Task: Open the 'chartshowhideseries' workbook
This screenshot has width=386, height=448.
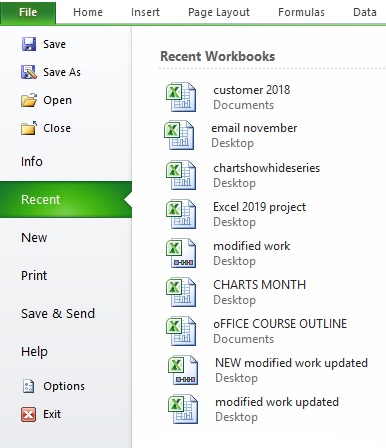Action: coord(267,168)
